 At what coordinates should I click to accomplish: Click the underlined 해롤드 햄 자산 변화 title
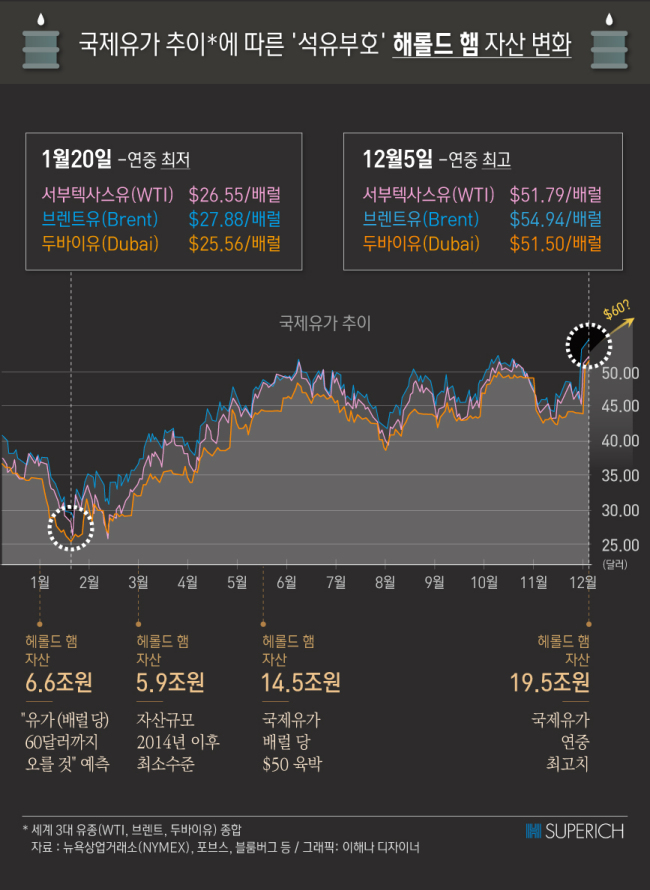[481, 44]
